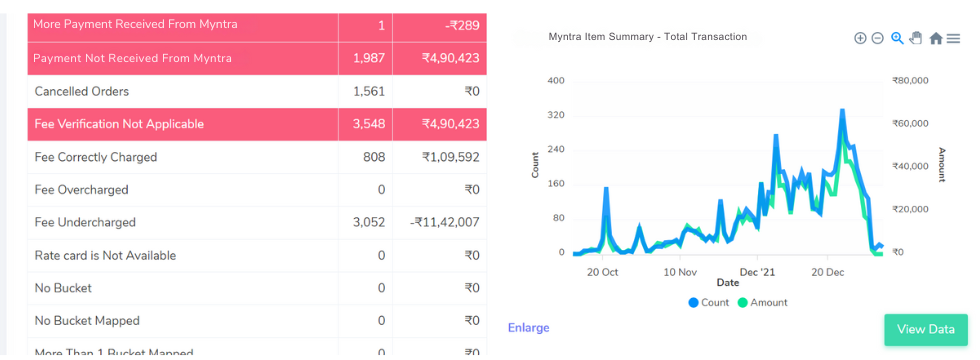The height and width of the screenshot is (360, 980).
Task: Click the Enlarge link
Action: [529, 328]
